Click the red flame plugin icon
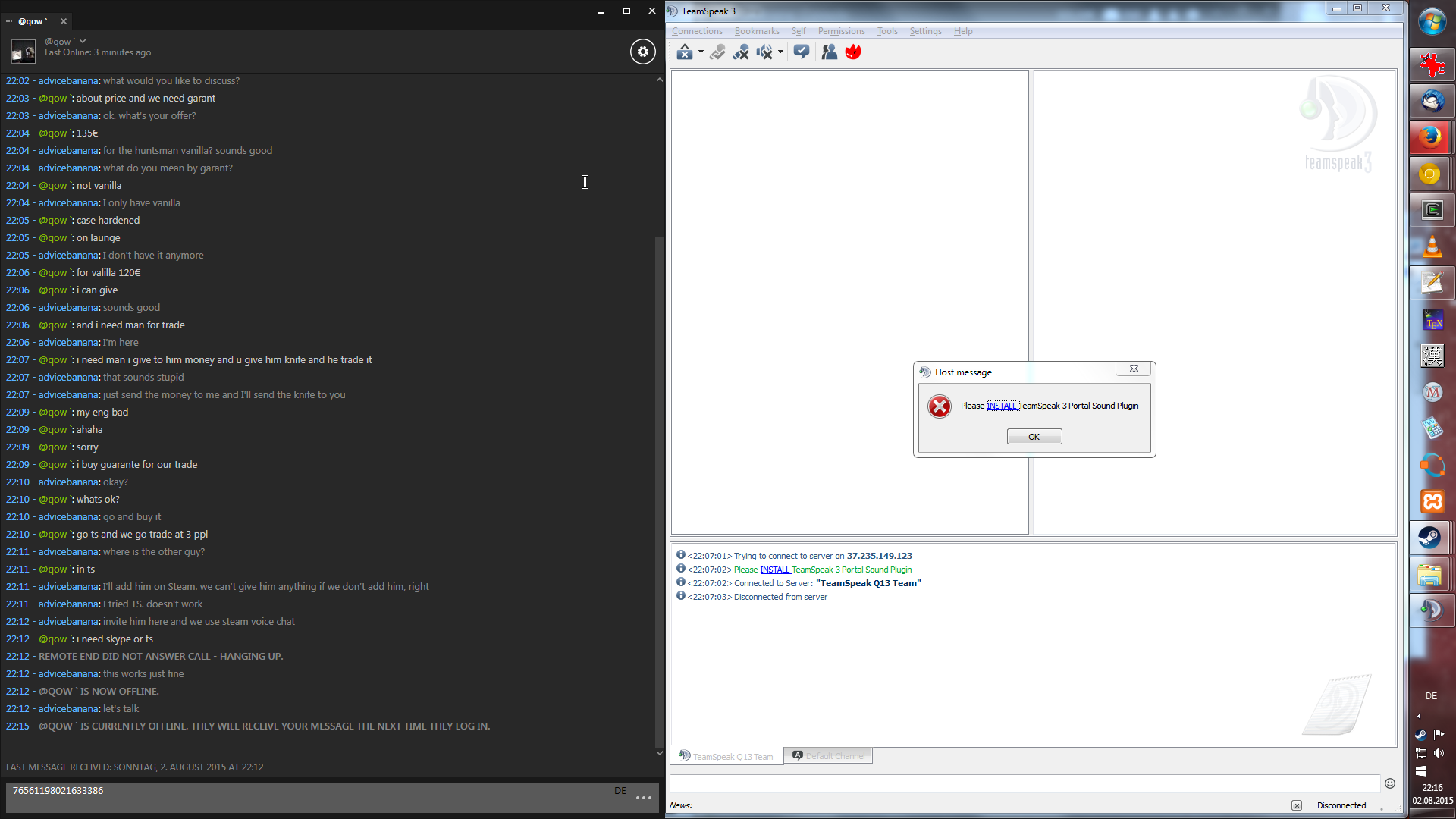 point(853,52)
